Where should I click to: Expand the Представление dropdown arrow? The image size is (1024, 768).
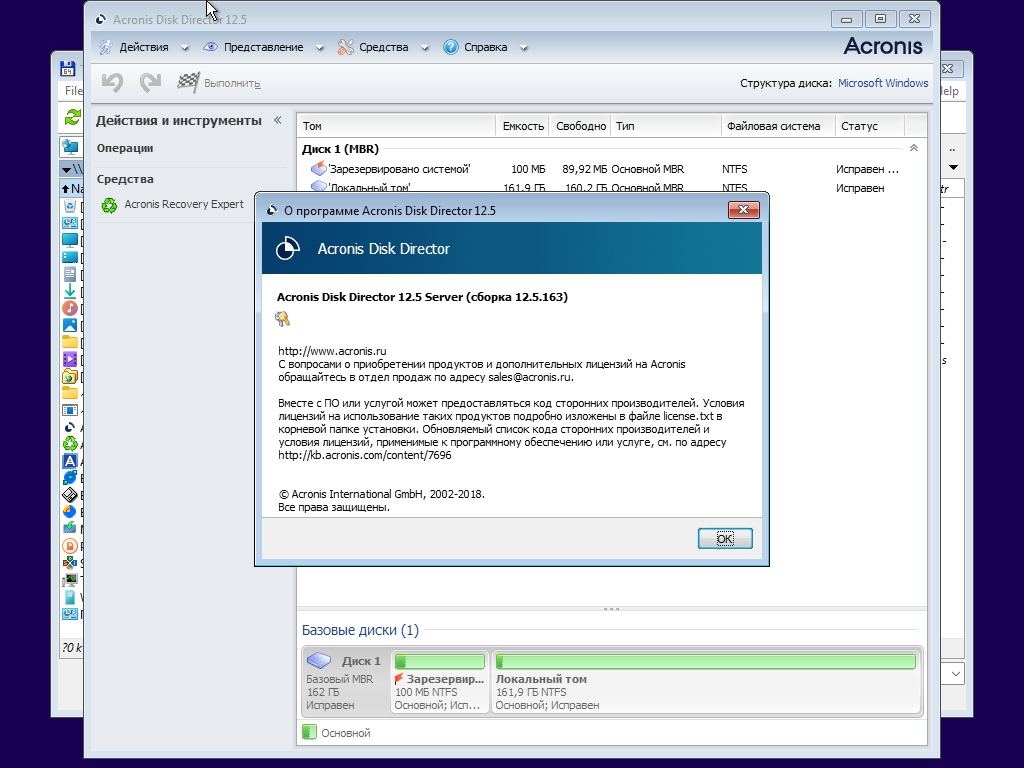pyautogui.click(x=319, y=48)
